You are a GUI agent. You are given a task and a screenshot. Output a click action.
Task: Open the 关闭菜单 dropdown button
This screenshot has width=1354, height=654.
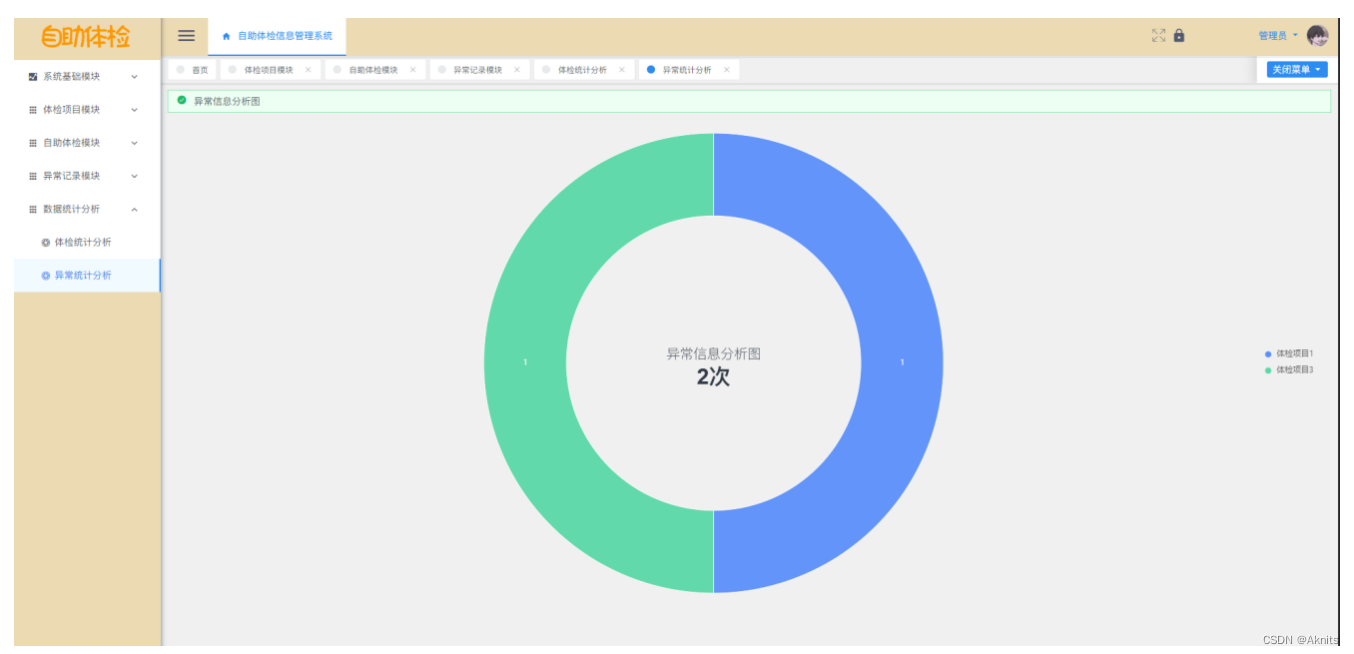pos(1297,69)
